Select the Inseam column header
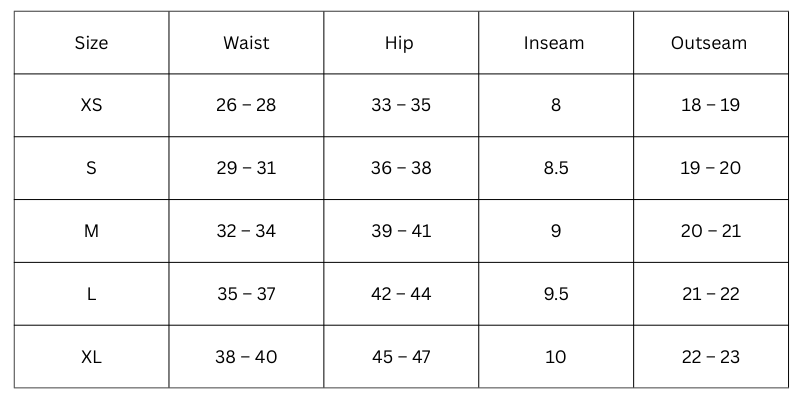800x400 pixels. point(554,43)
